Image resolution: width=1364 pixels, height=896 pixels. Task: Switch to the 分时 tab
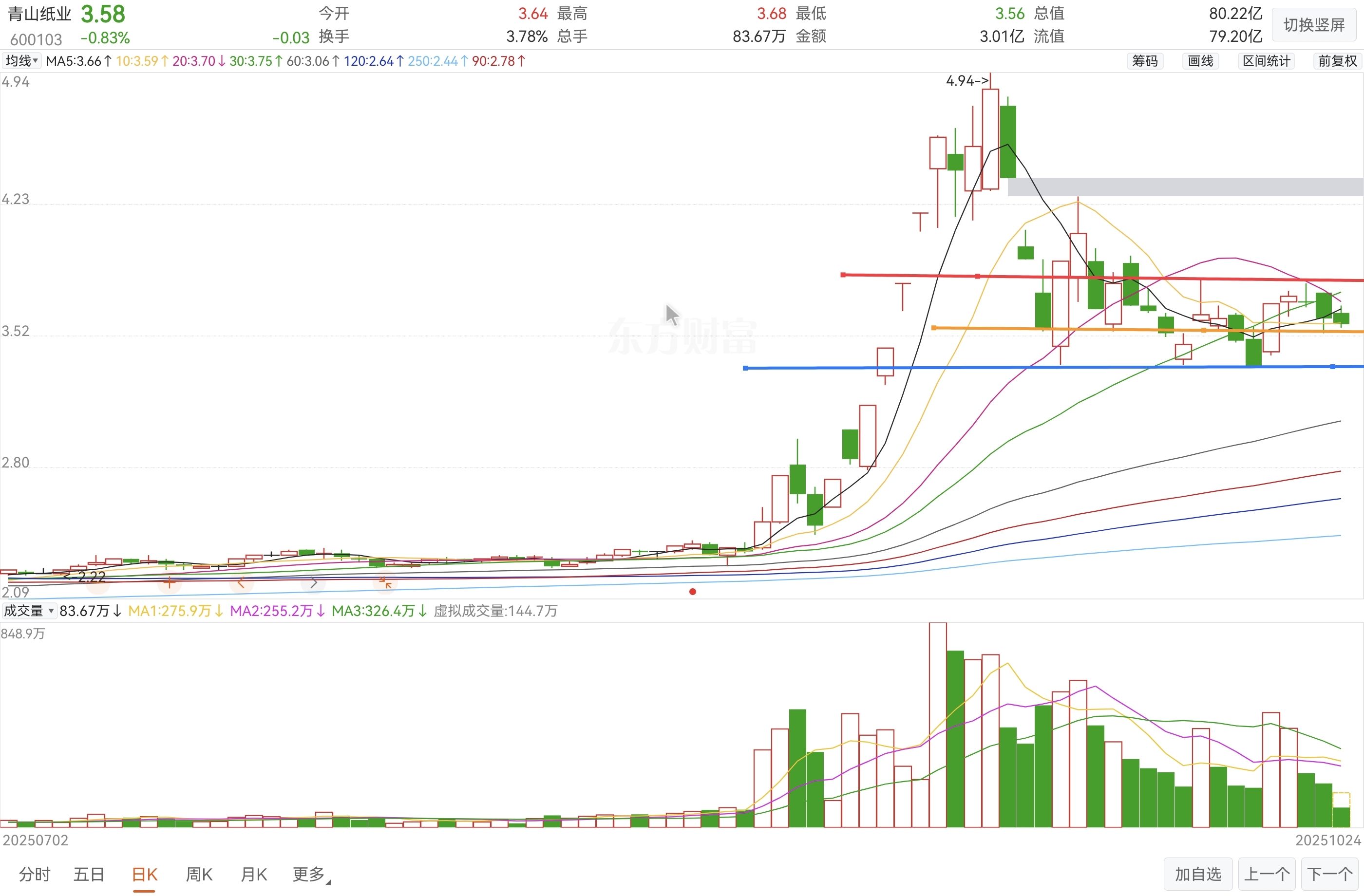pos(35,874)
